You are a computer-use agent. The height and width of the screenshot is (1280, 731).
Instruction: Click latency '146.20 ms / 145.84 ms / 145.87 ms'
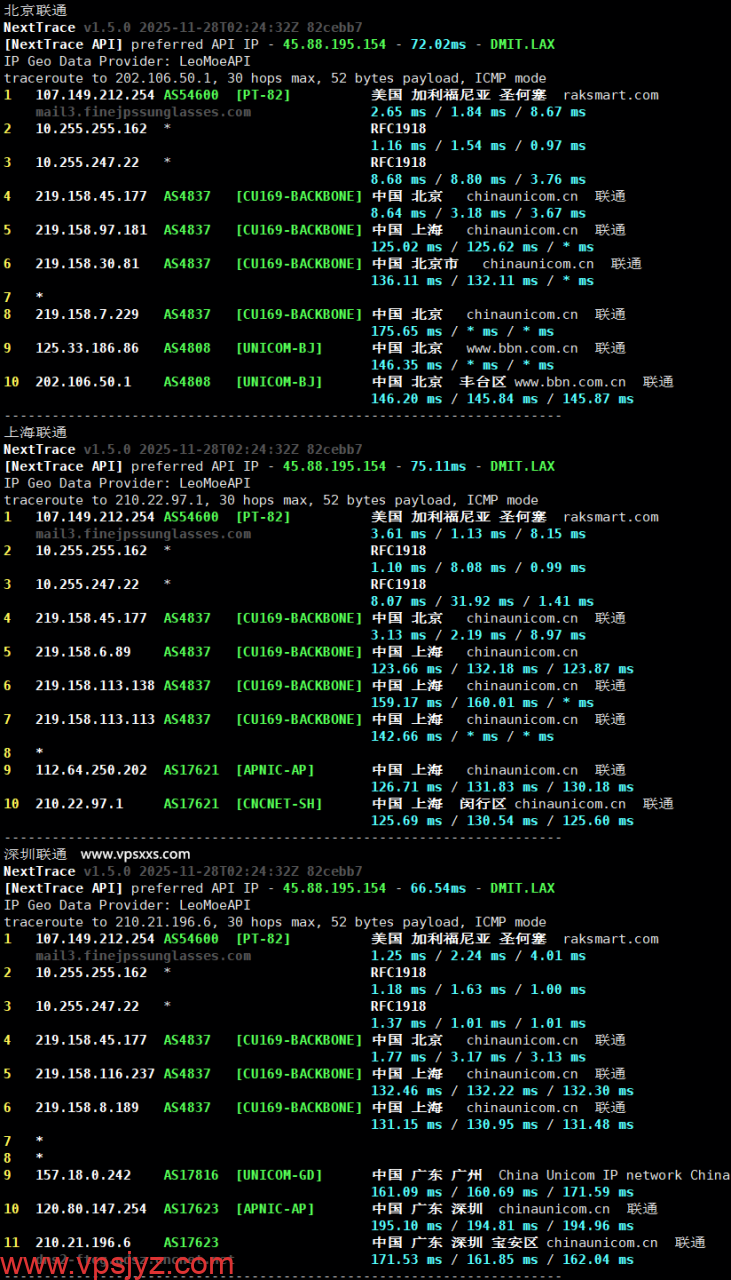coord(502,399)
